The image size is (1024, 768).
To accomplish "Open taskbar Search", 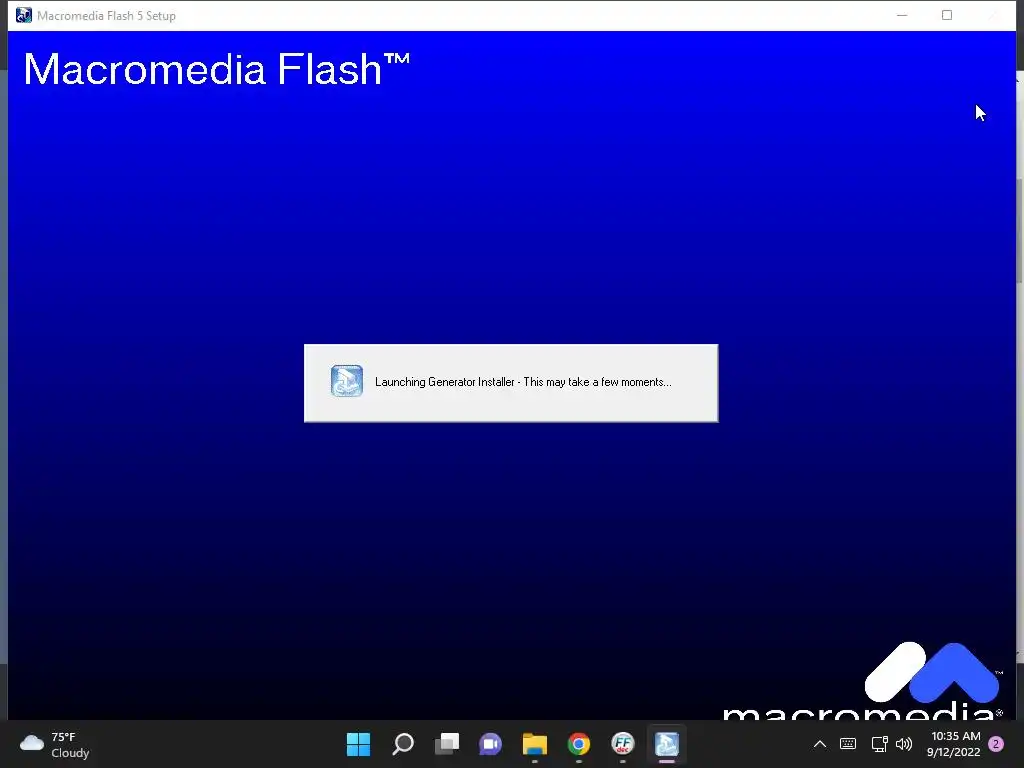I will coord(402,744).
